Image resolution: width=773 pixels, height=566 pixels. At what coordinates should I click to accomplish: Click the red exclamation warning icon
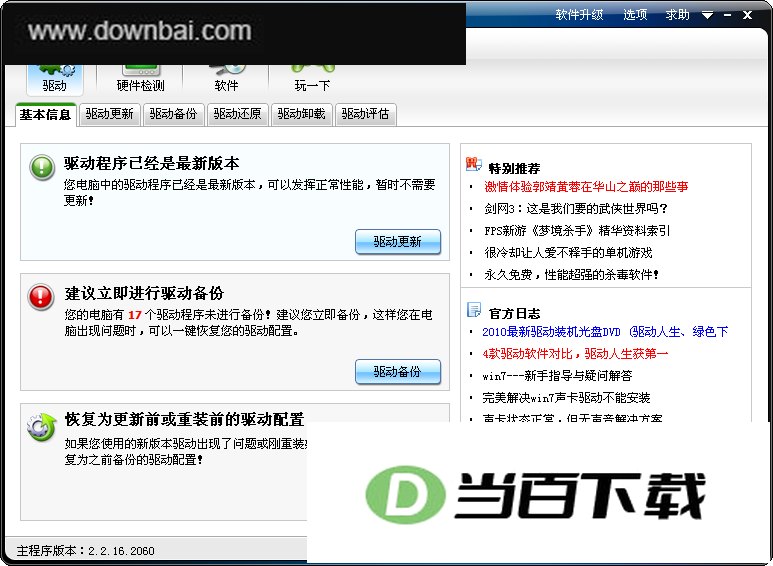(x=41, y=297)
